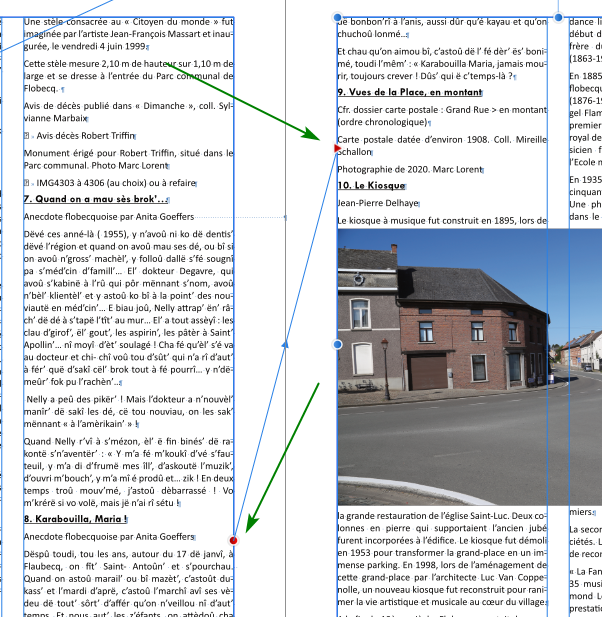
Task: Select the top handle with the rotation line
Action: 558,17
